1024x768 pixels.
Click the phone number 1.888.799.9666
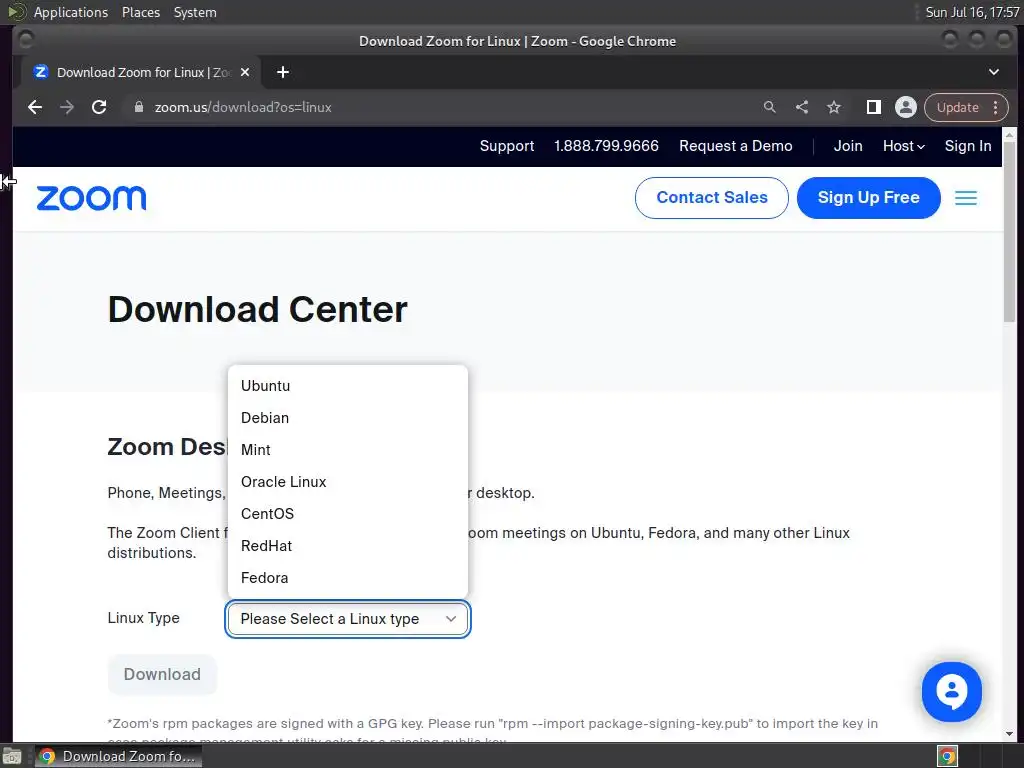(606, 146)
